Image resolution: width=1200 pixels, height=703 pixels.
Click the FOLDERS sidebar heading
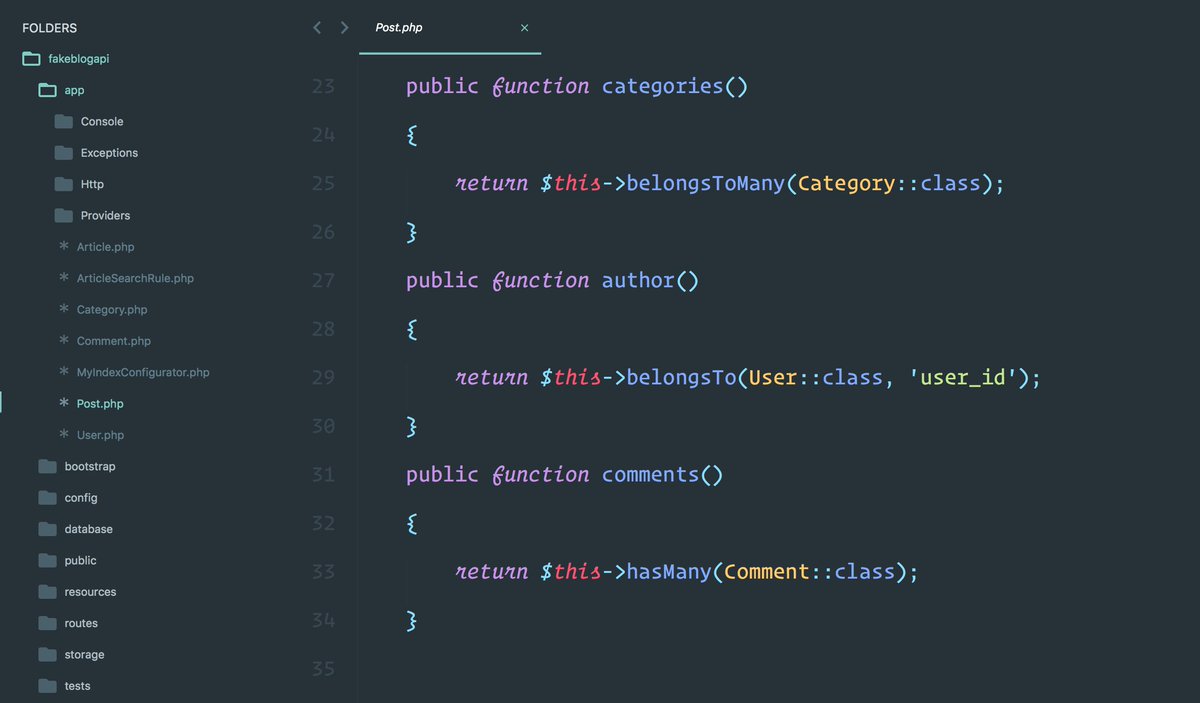(x=49, y=28)
